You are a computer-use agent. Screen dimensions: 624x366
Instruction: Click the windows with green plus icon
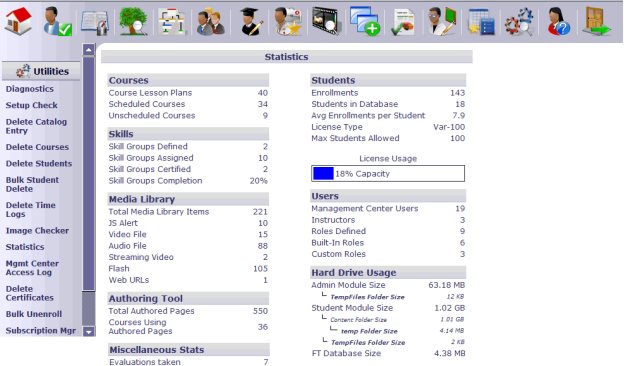(x=365, y=21)
